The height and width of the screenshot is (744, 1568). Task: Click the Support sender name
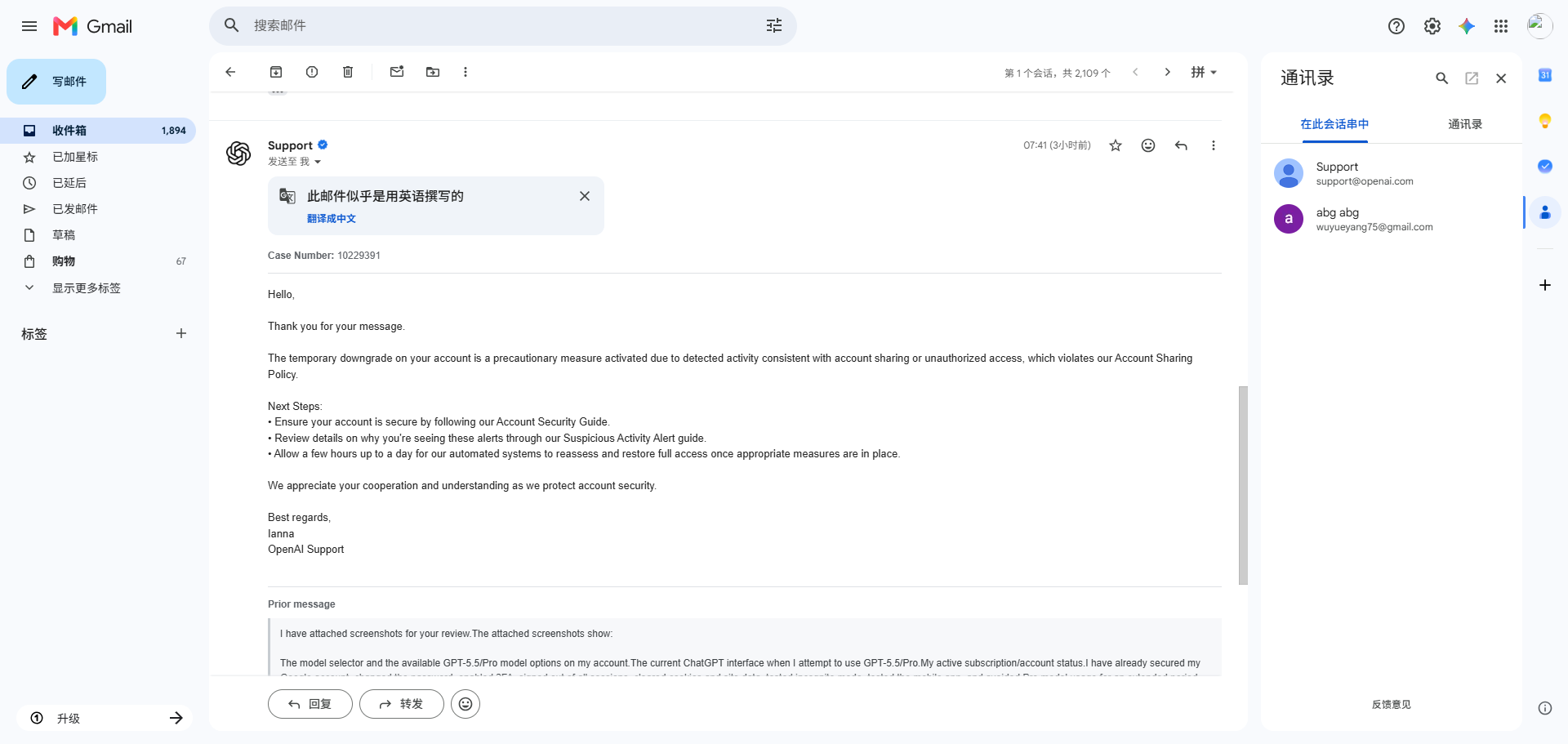click(x=290, y=145)
